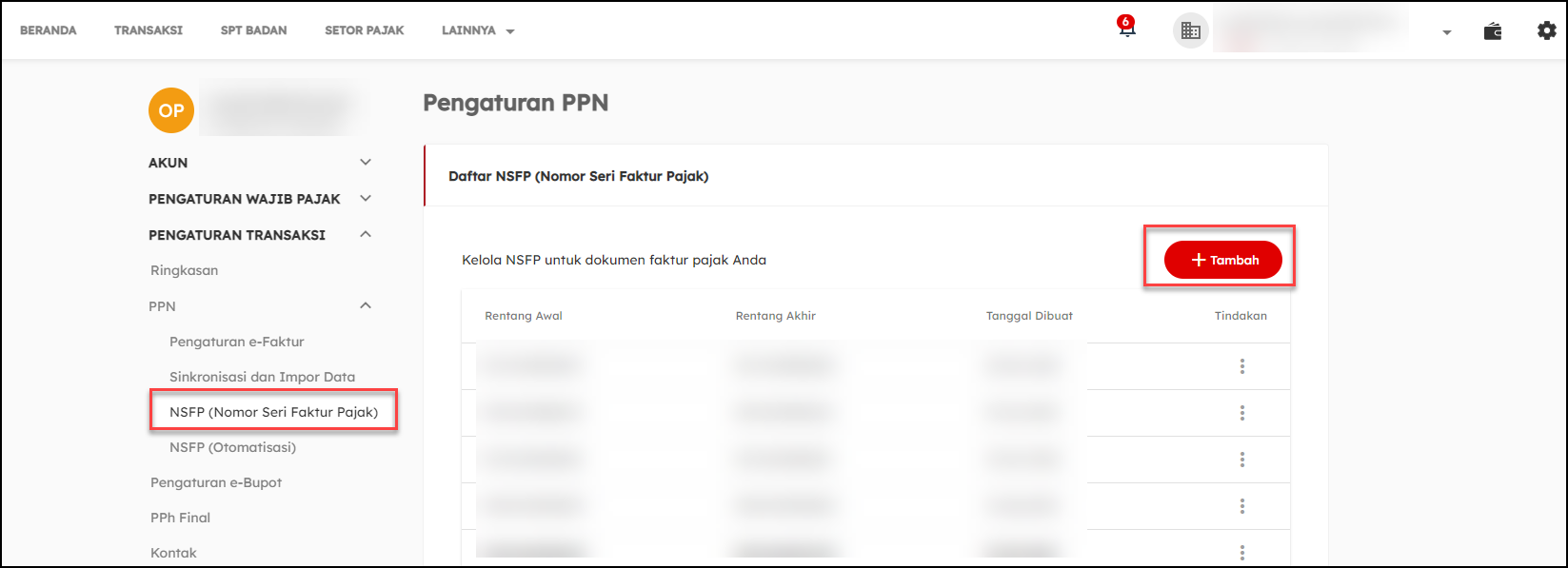Open the settings gear icon
The image size is (1568, 568).
coord(1546,30)
